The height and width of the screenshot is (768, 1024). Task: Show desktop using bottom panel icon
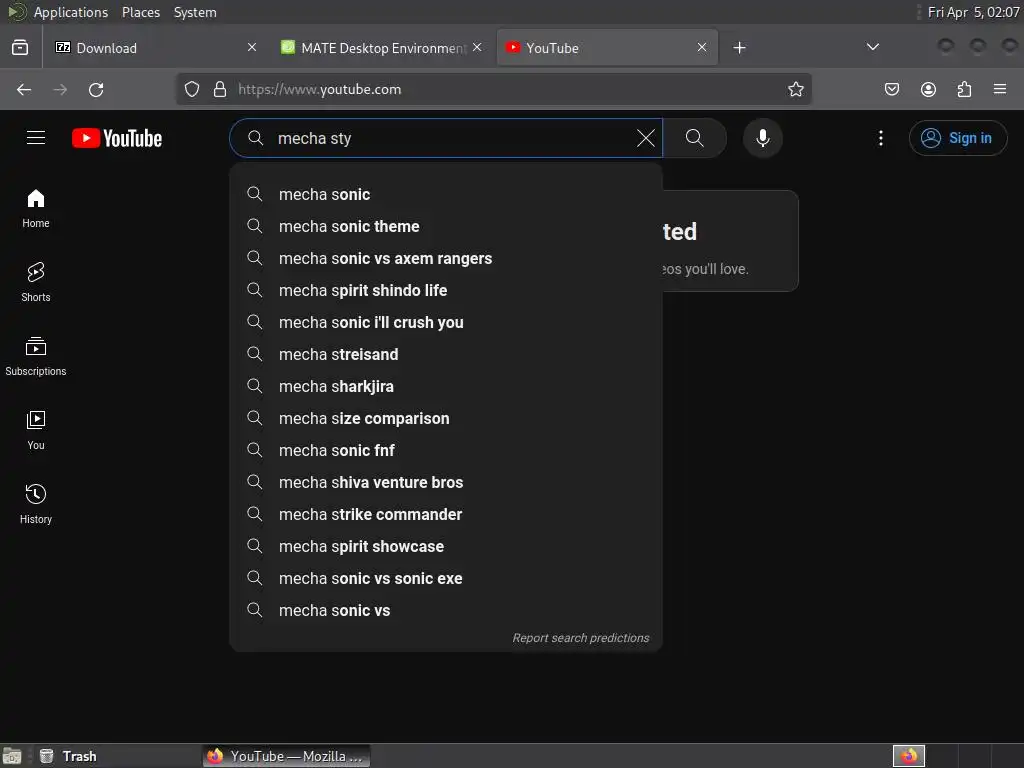click(x=12, y=756)
